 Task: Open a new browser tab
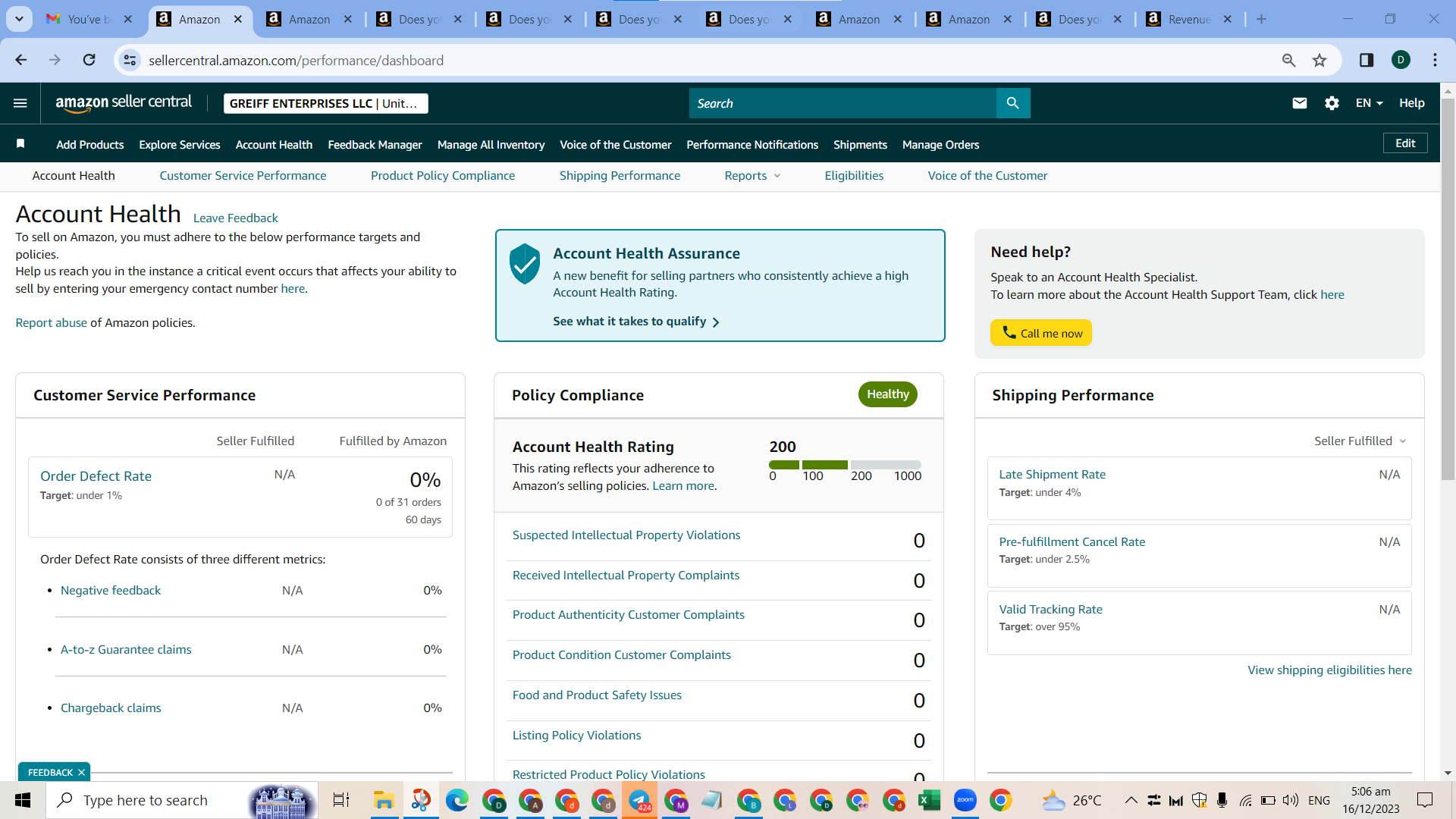coord(1261,19)
